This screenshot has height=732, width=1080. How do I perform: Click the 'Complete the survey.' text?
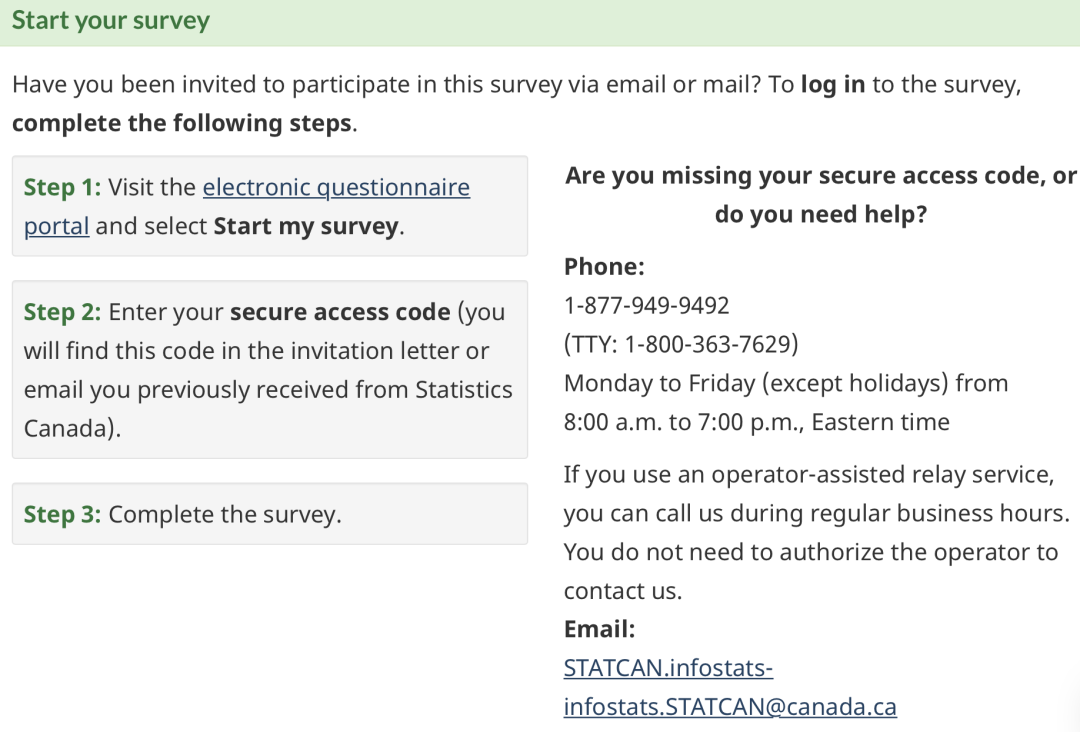point(225,514)
